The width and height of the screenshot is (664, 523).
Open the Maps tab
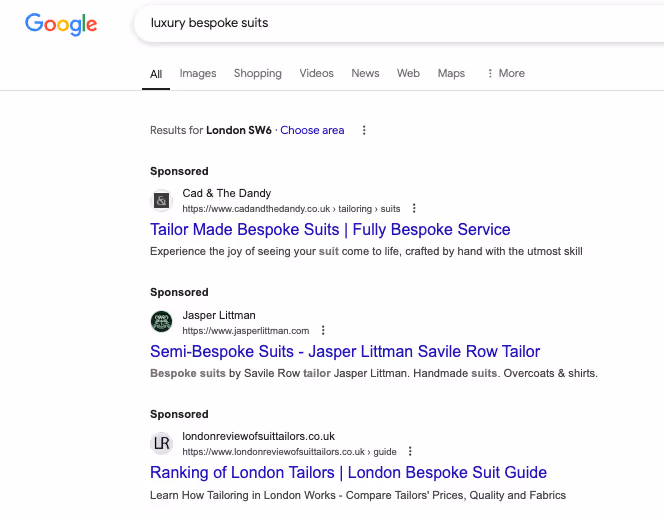pyautogui.click(x=451, y=73)
